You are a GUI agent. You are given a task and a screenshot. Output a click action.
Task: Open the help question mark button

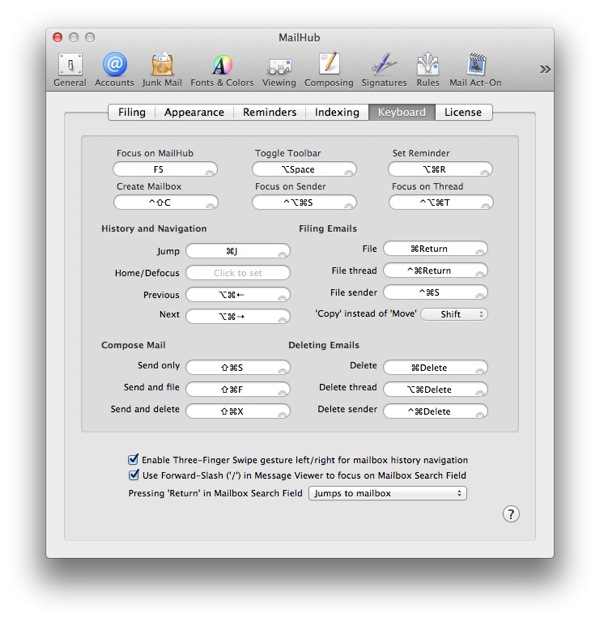coord(511,514)
